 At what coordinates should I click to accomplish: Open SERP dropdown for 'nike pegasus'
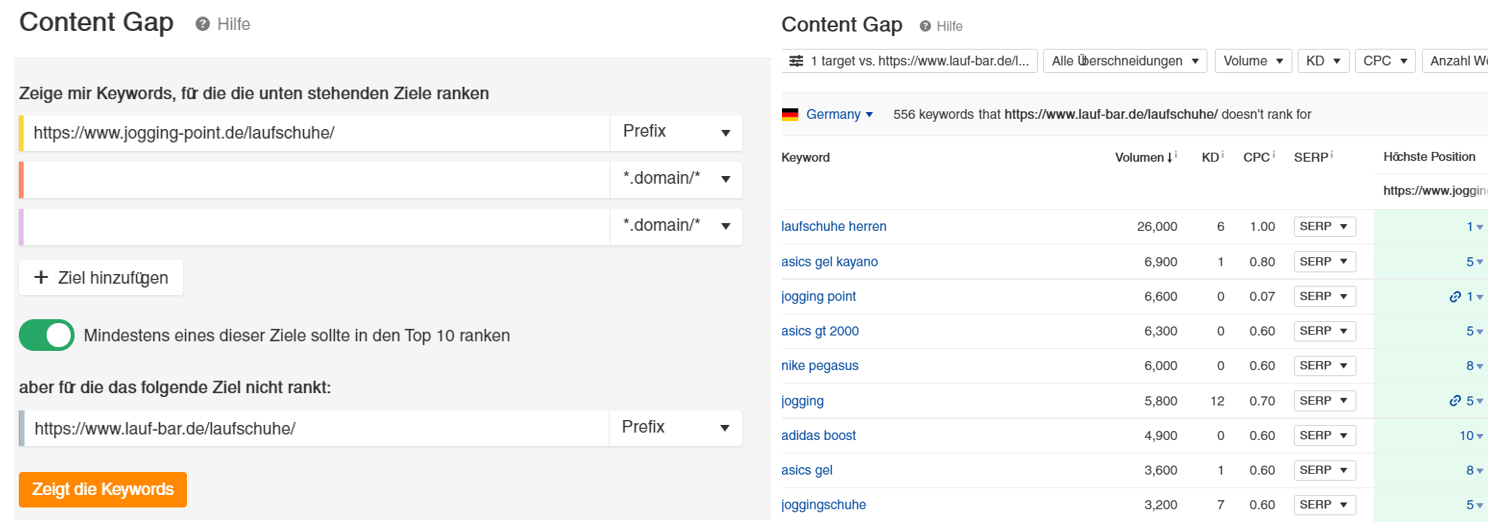pos(1325,366)
